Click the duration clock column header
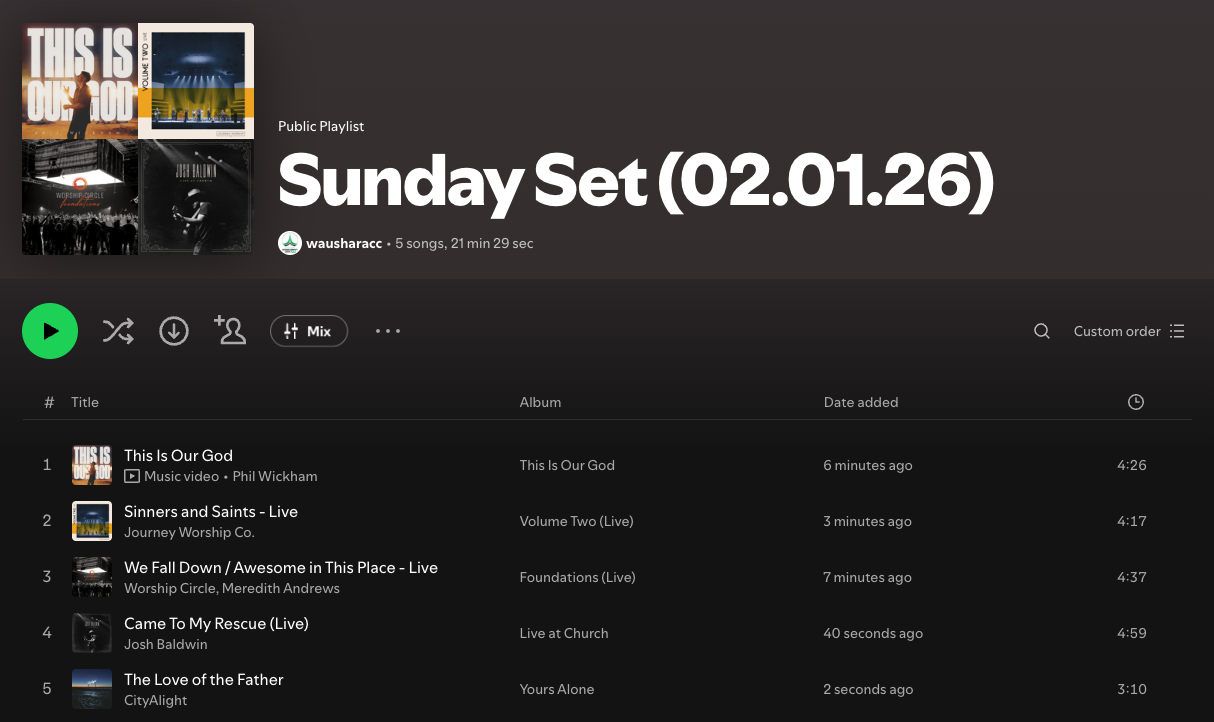 click(1135, 402)
